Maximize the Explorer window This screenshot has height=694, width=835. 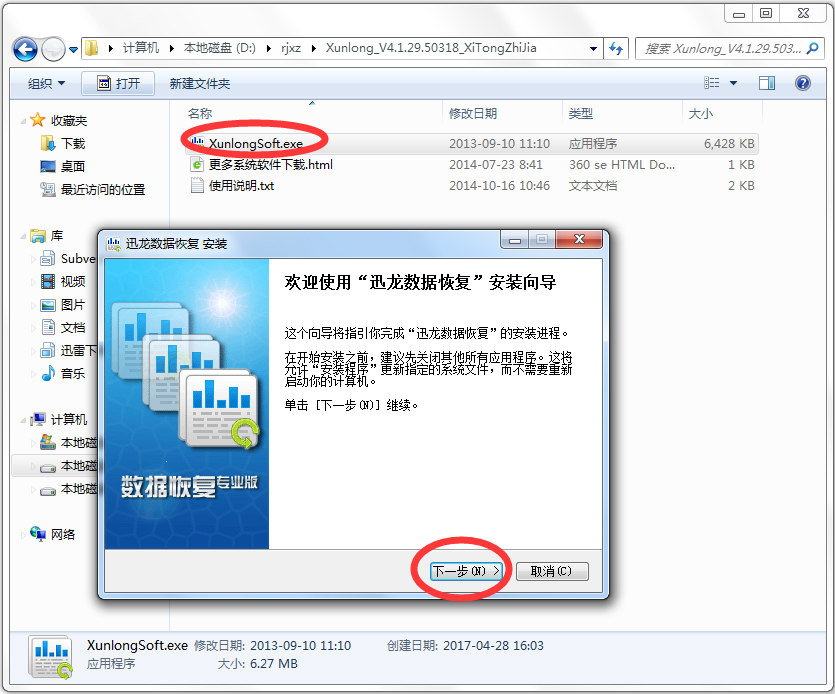(x=766, y=13)
